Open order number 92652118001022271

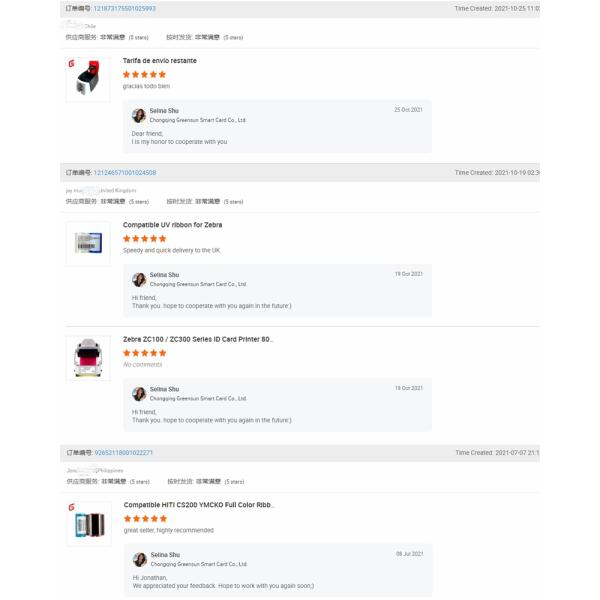tap(123, 453)
